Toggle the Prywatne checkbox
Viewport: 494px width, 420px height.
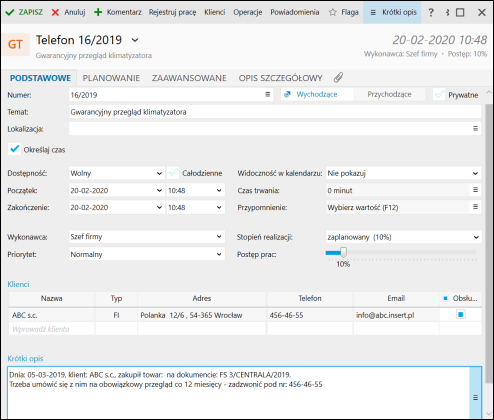click(439, 95)
